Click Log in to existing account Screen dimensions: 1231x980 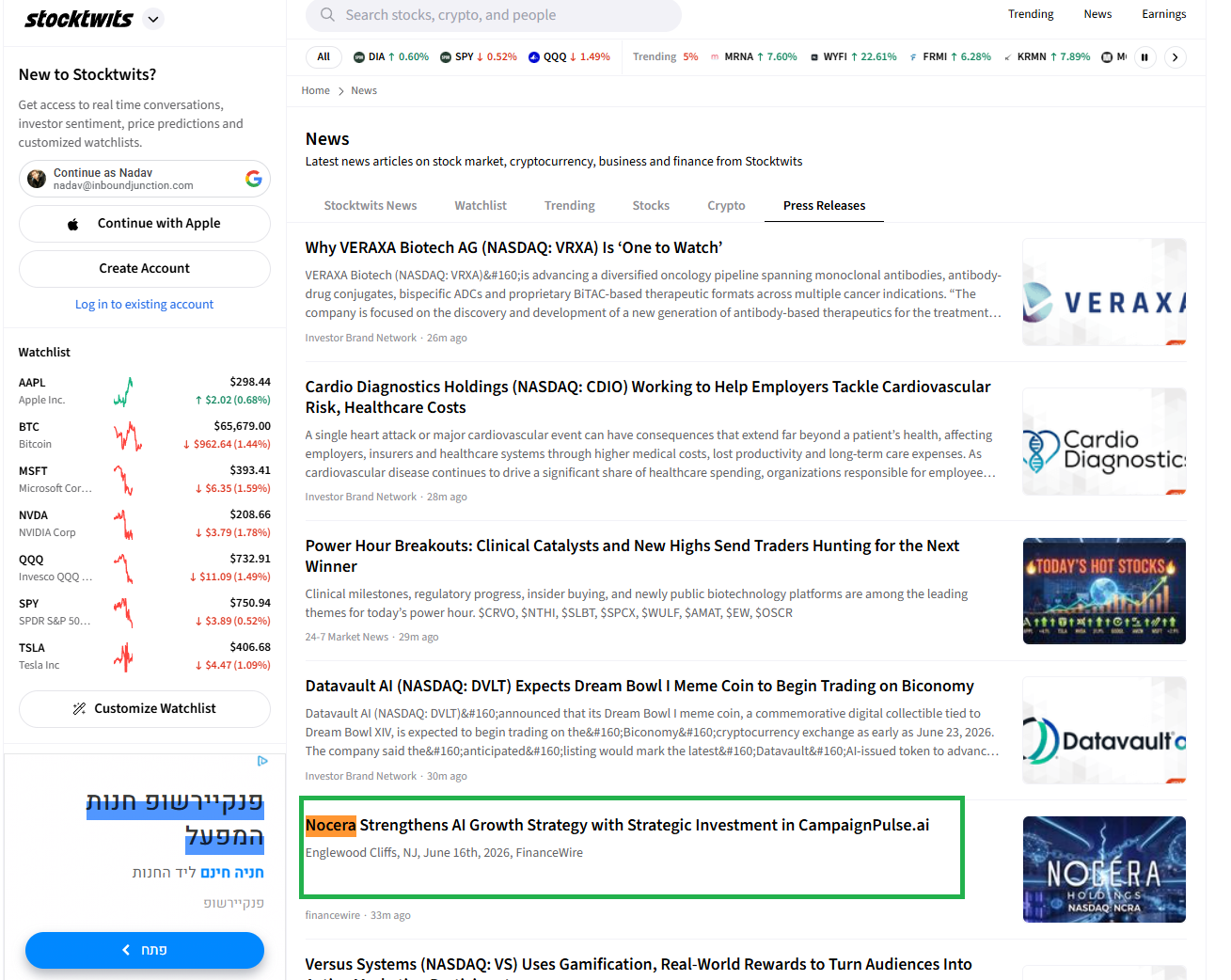click(x=144, y=305)
